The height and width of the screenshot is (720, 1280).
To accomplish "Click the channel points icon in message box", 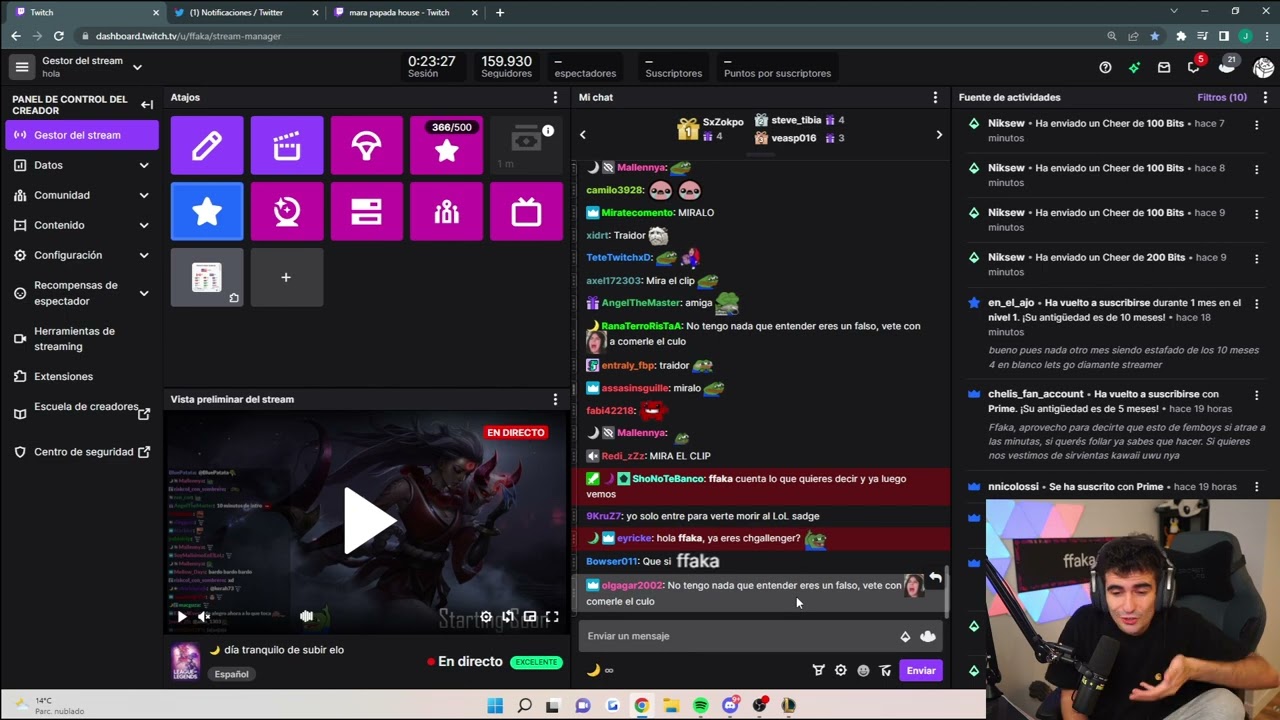I will tap(928, 636).
